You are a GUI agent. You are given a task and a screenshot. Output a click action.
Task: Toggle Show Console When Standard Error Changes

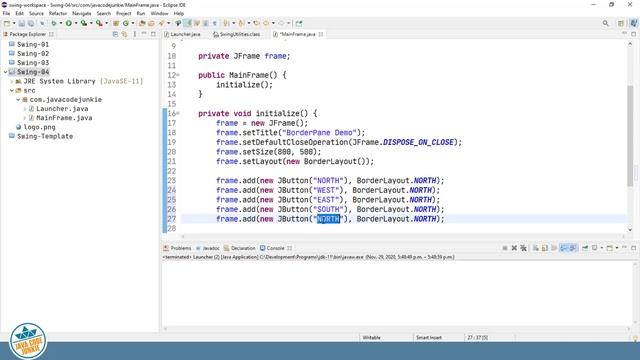(x=573, y=248)
